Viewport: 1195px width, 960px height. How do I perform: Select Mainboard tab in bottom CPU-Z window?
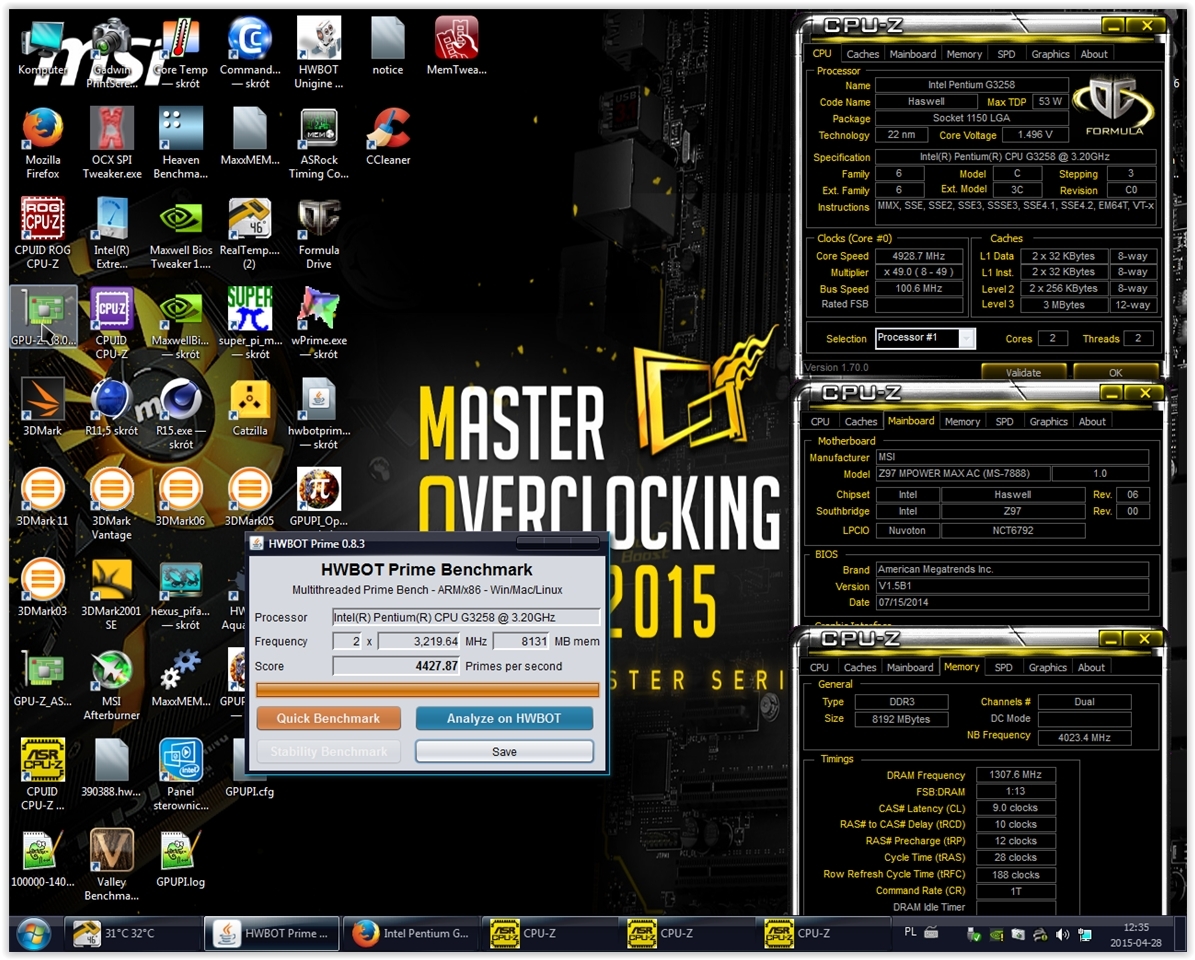[x=909, y=667]
